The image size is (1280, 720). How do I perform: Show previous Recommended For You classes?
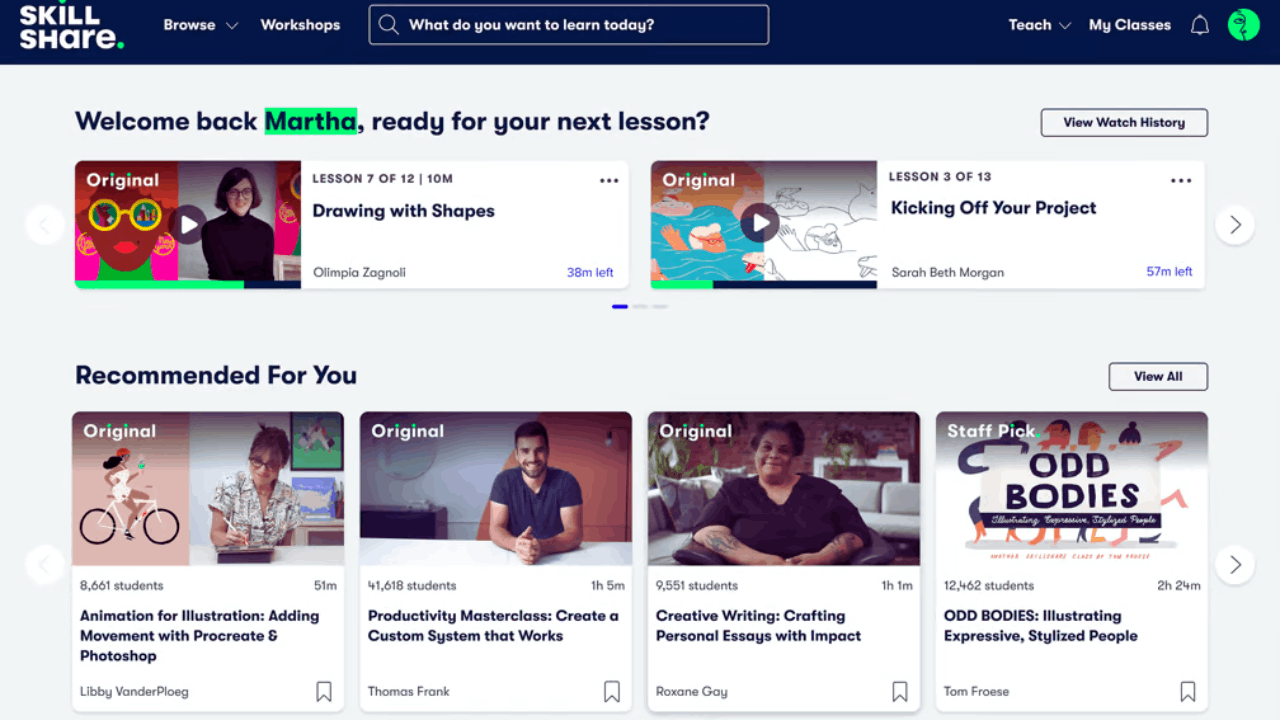pyautogui.click(x=45, y=565)
